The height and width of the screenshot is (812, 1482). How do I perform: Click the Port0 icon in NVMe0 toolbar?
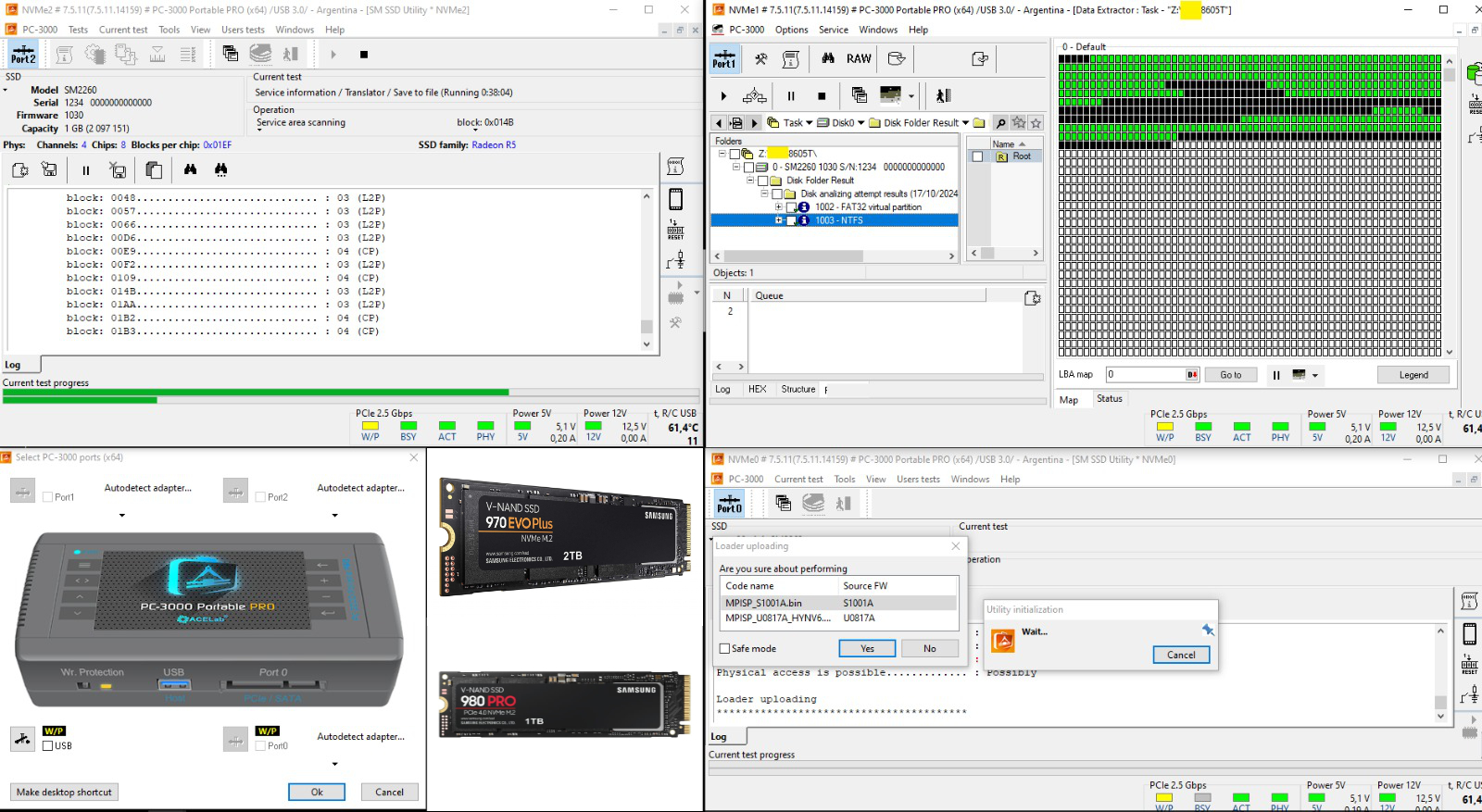729,504
